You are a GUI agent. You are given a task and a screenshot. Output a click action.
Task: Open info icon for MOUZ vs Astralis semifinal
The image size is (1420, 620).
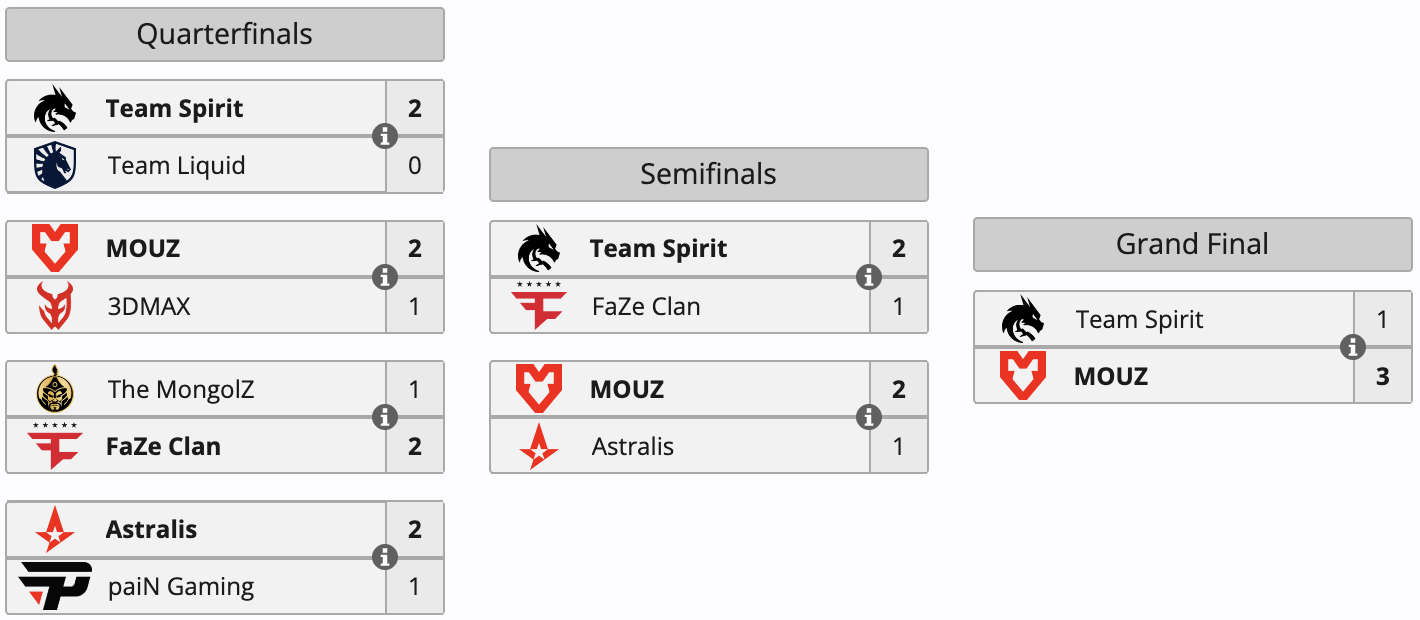click(869, 417)
